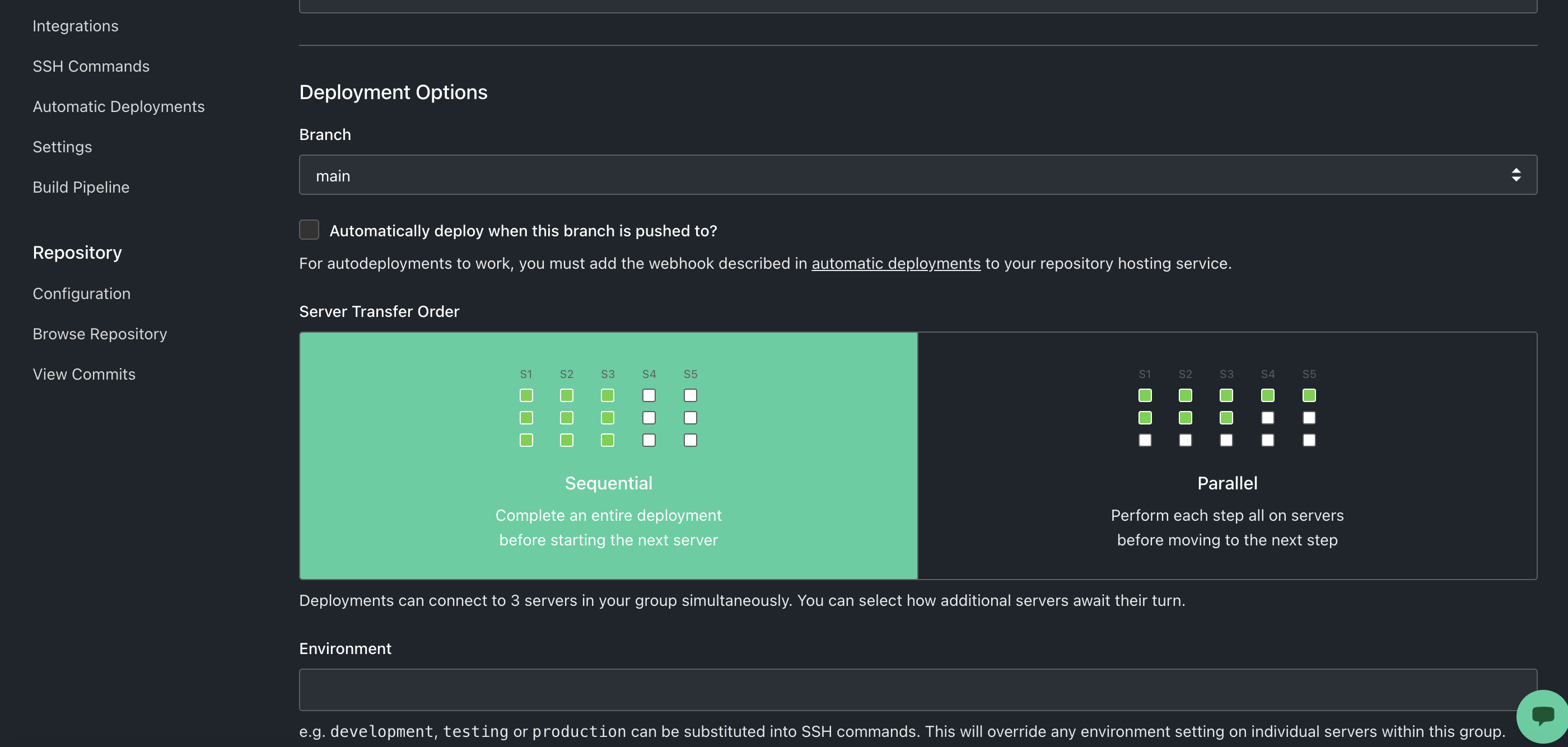Open the Settings page

coord(62,147)
